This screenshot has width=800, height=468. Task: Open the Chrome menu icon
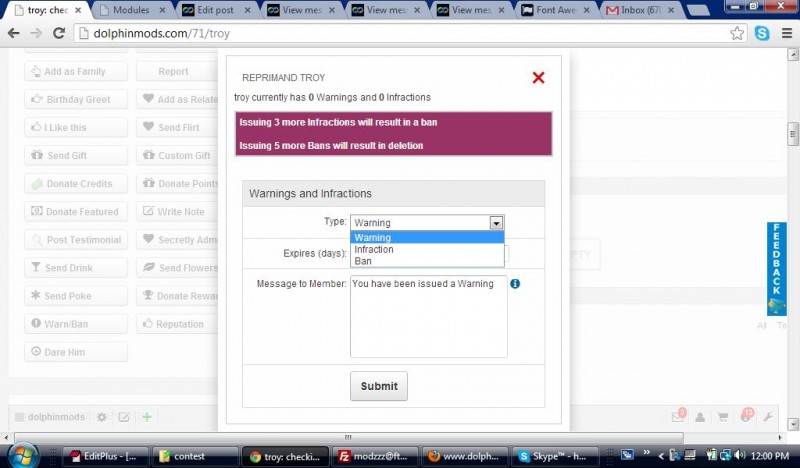787,34
